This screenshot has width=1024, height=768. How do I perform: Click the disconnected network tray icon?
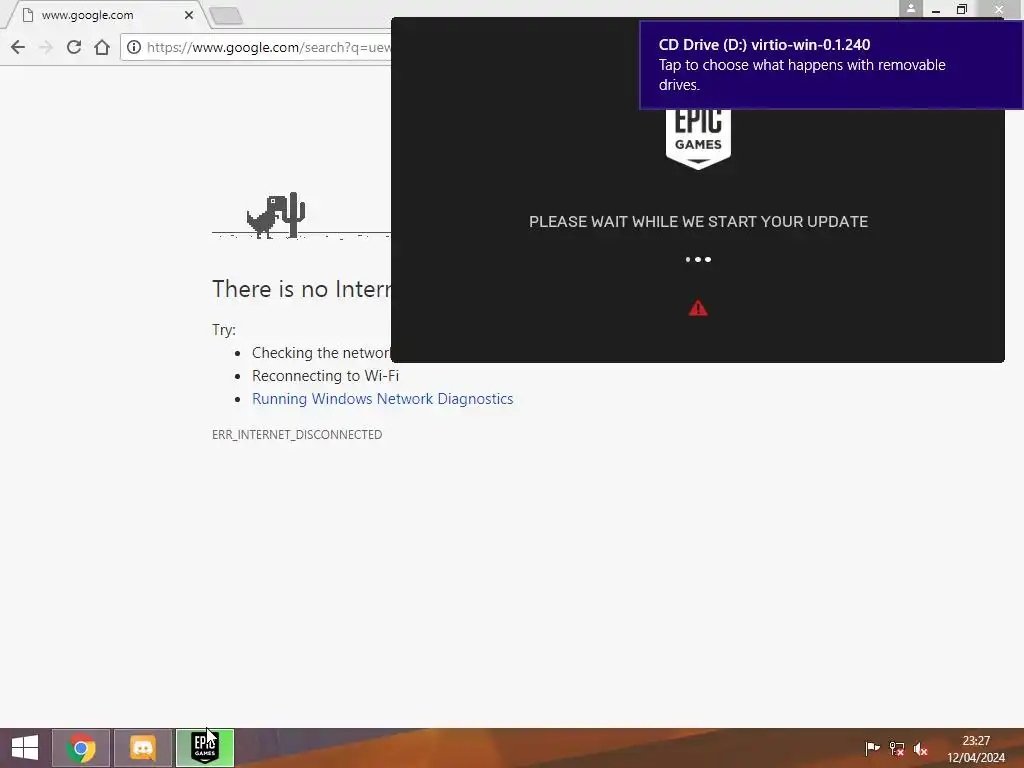click(897, 748)
